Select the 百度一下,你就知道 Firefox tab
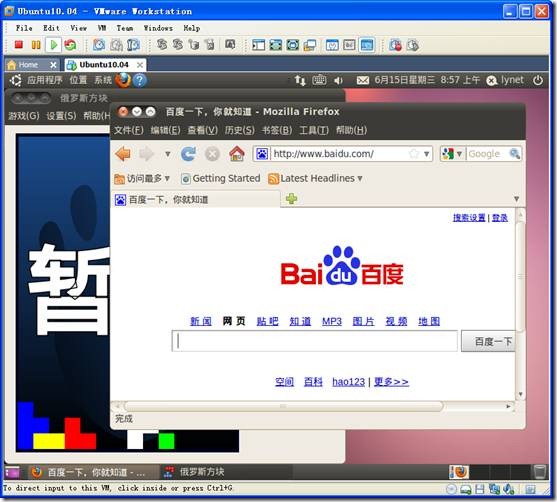This screenshot has height=502, width=557. coord(195,199)
